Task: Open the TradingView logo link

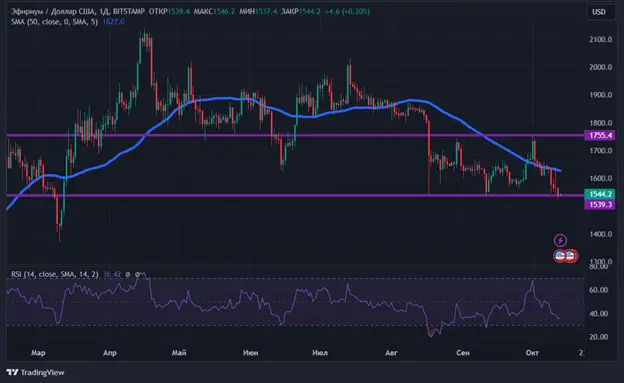Action: (x=35, y=372)
